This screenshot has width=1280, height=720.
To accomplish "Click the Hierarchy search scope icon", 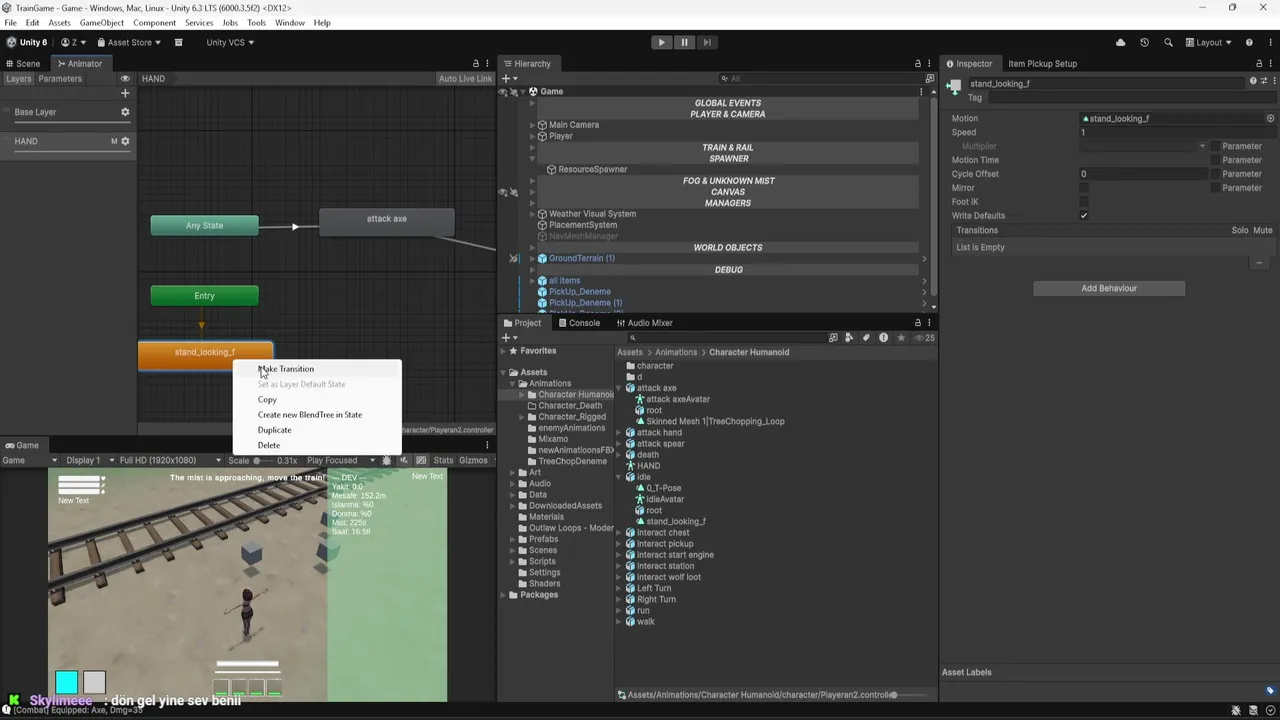I will coord(929,78).
